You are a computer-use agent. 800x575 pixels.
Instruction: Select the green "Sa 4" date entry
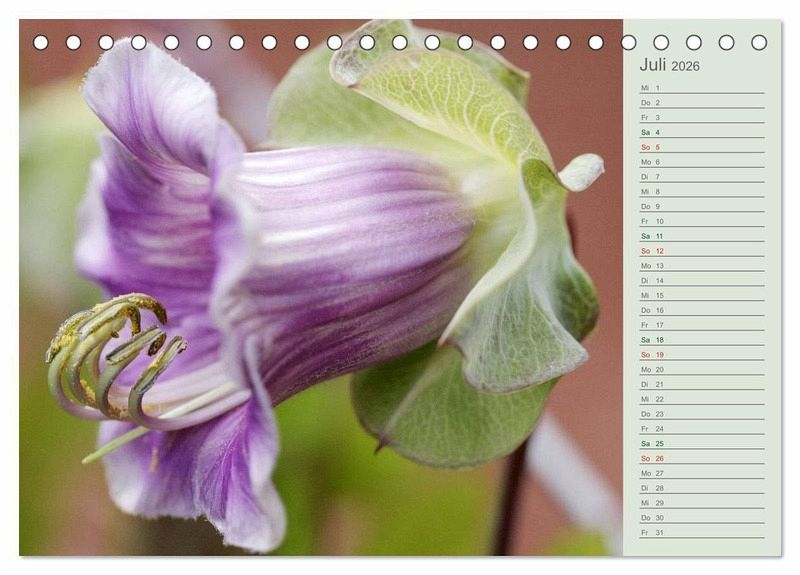click(702, 132)
